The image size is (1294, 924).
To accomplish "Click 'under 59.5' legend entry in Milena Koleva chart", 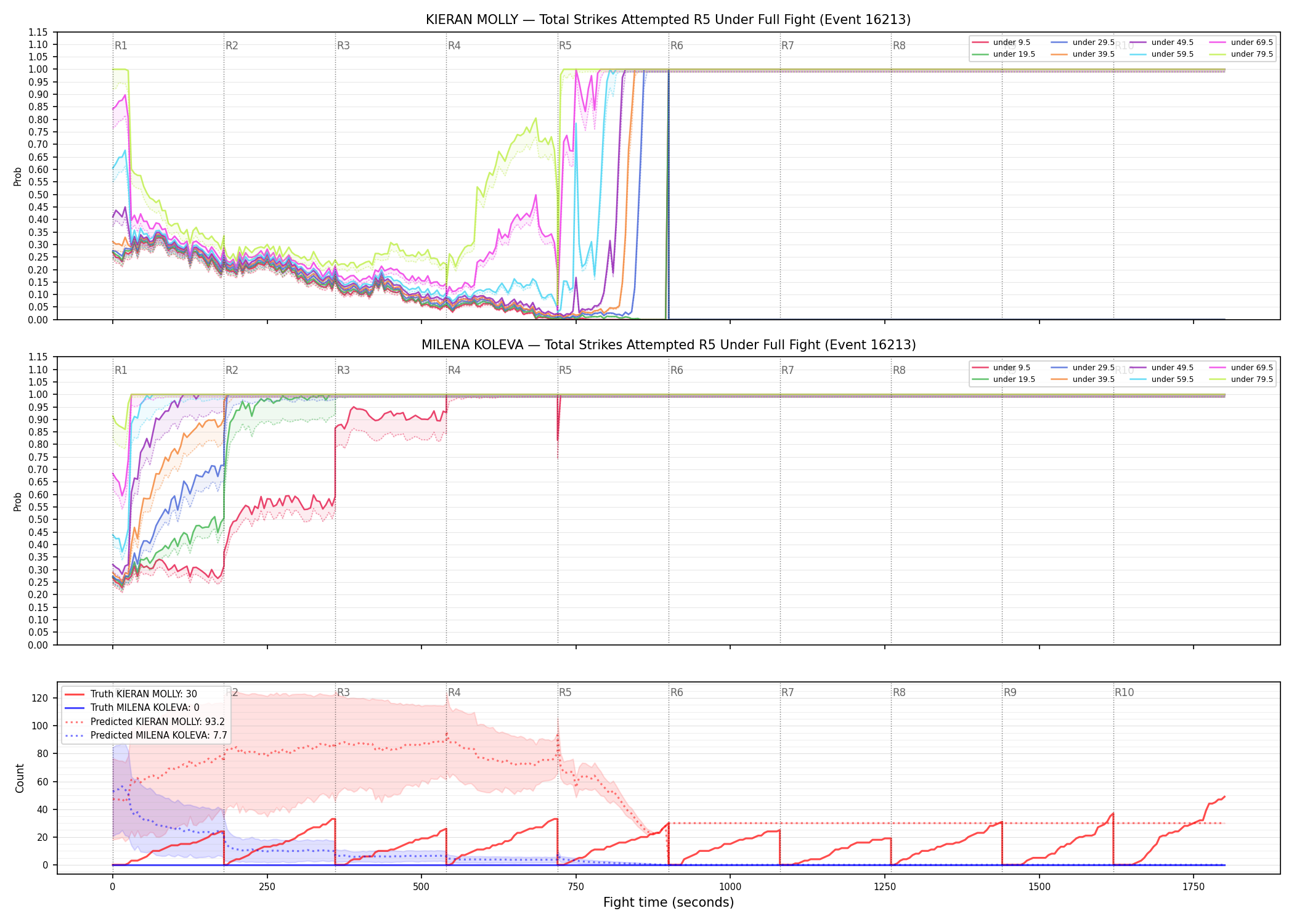I will [x=1162, y=379].
